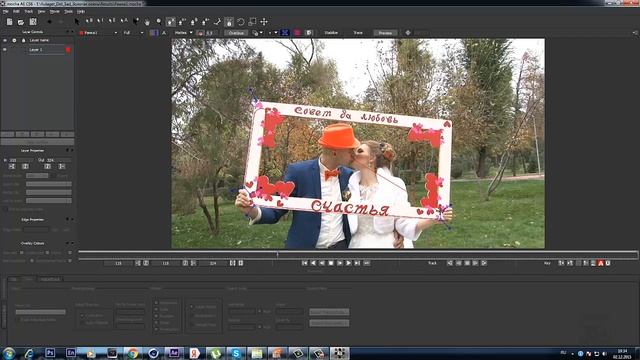Select the rotate tool
640x360 pixels.
click(241, 22)
